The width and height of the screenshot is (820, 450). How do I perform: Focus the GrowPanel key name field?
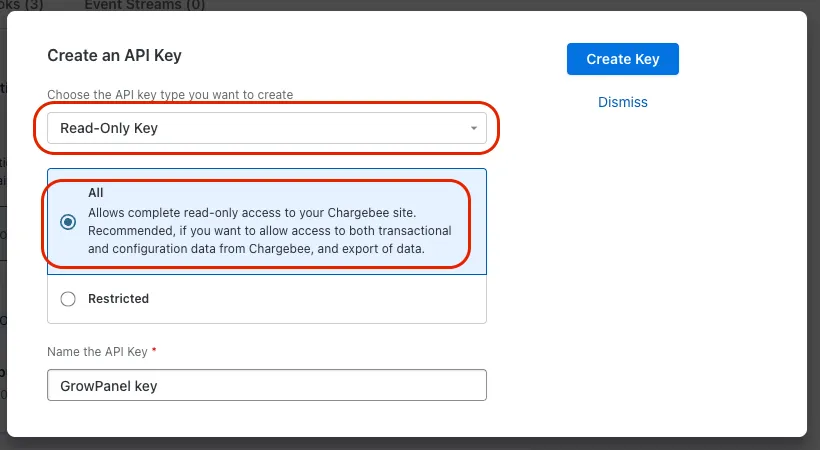267,386
